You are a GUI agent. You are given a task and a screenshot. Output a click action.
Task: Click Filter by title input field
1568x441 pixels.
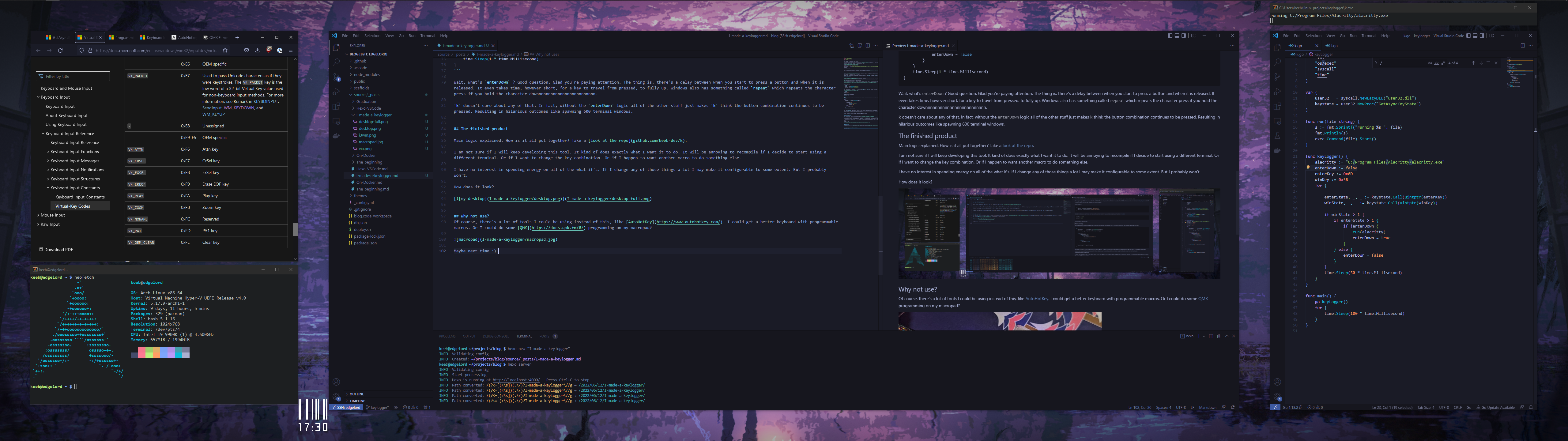(x=73, y=76)
